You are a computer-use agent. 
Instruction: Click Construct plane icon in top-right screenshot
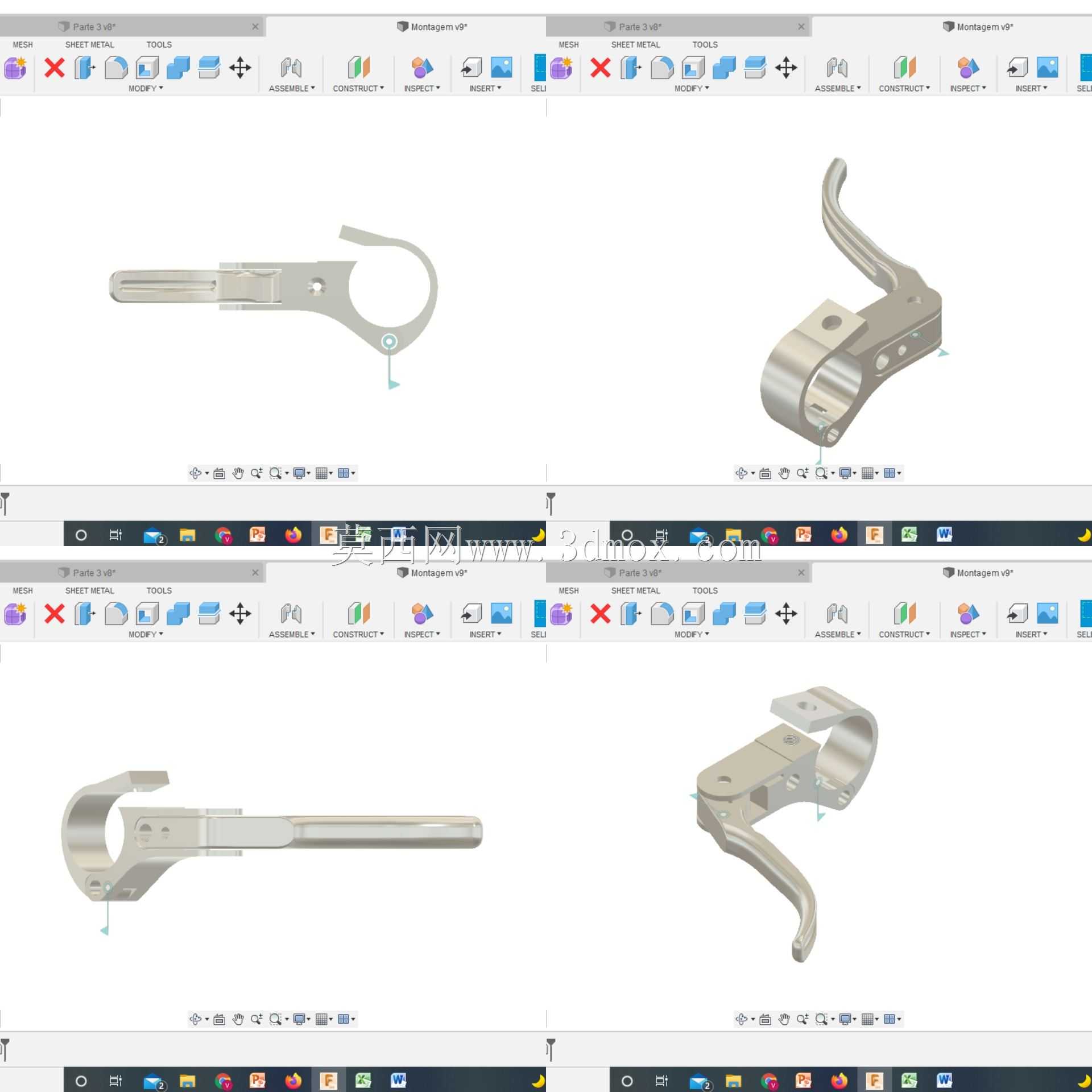click(x=904, y=68)
